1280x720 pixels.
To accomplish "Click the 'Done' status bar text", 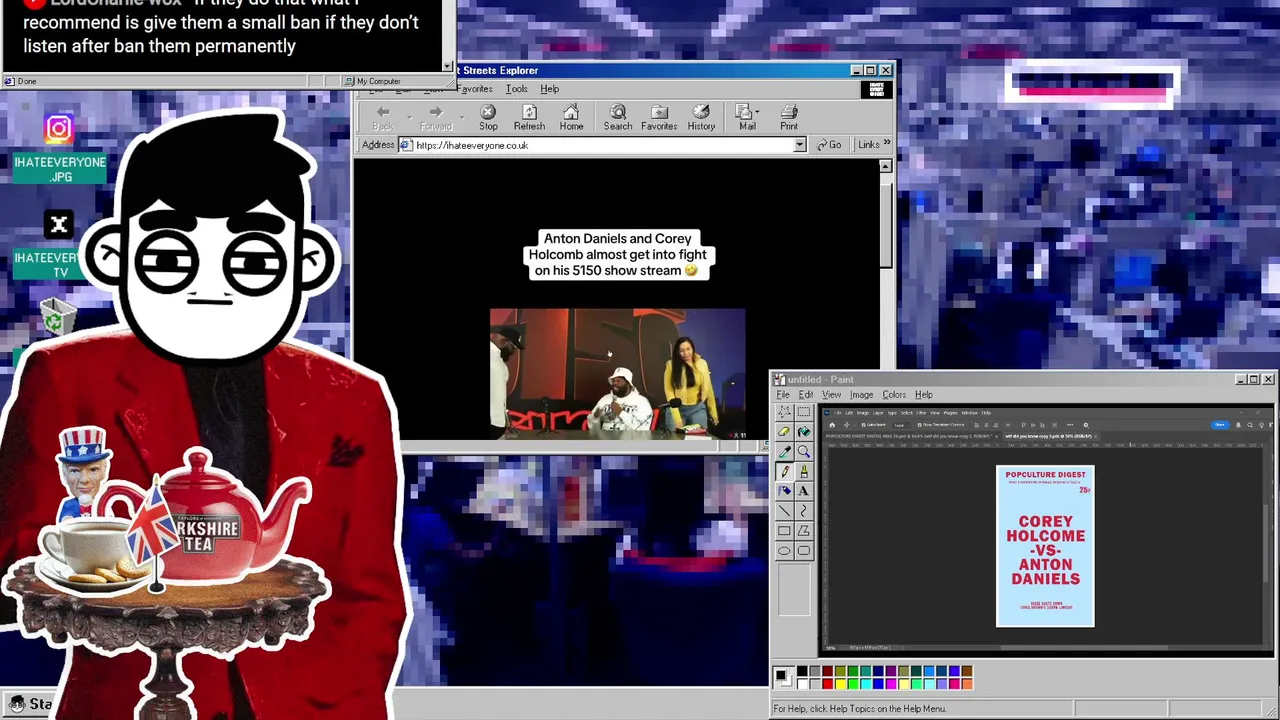I will coord(27,81).
